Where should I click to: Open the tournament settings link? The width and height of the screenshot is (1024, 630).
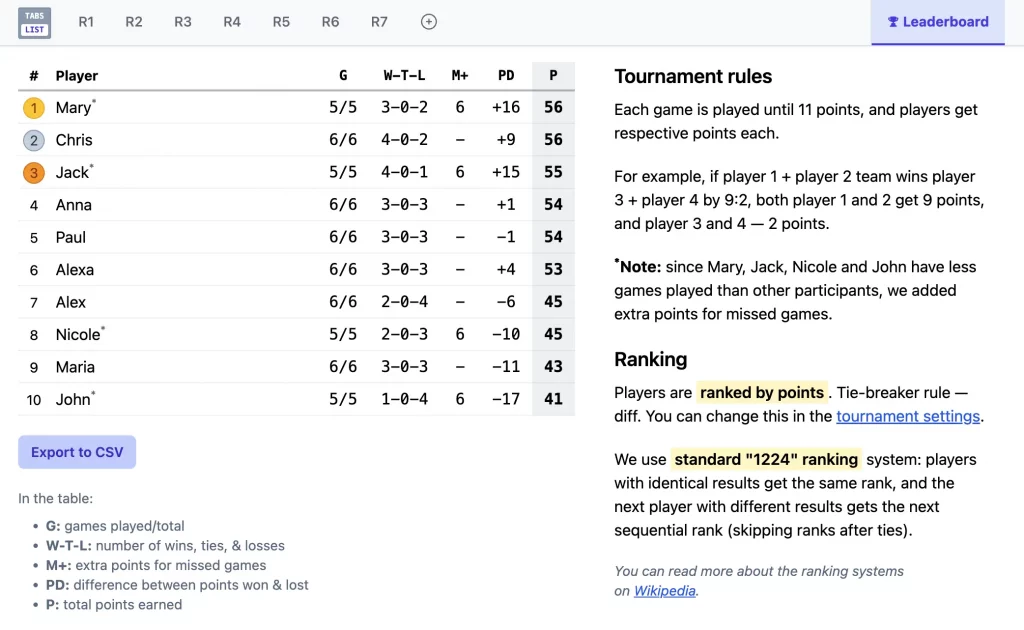point(908,416)
